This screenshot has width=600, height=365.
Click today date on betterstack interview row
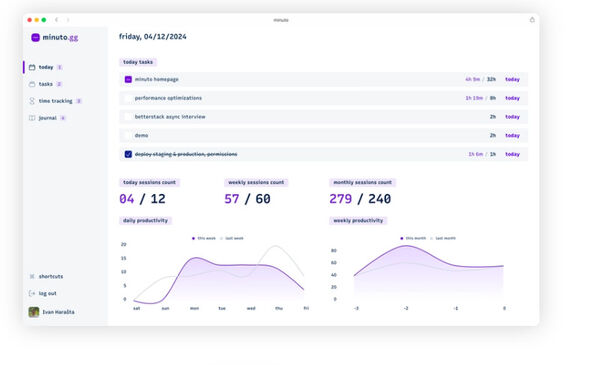512,117
